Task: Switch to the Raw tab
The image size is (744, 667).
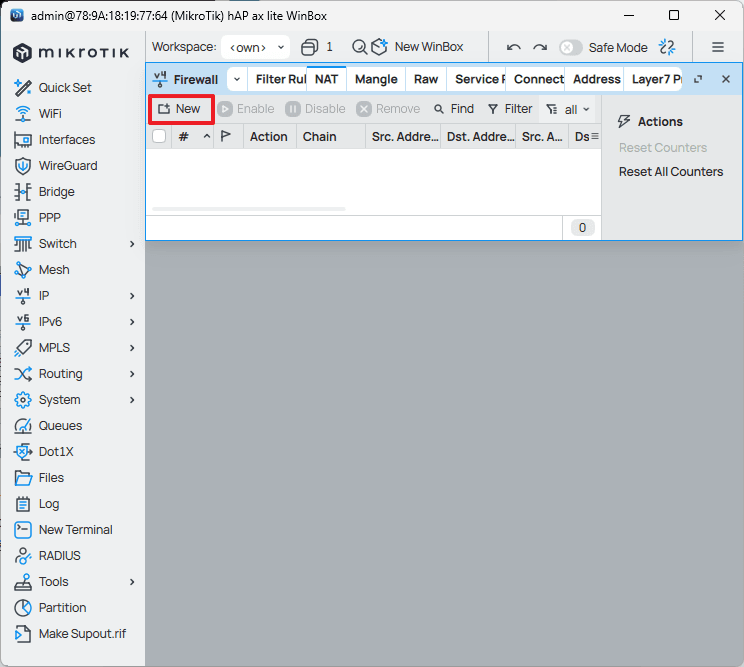Action: point(426,79)
